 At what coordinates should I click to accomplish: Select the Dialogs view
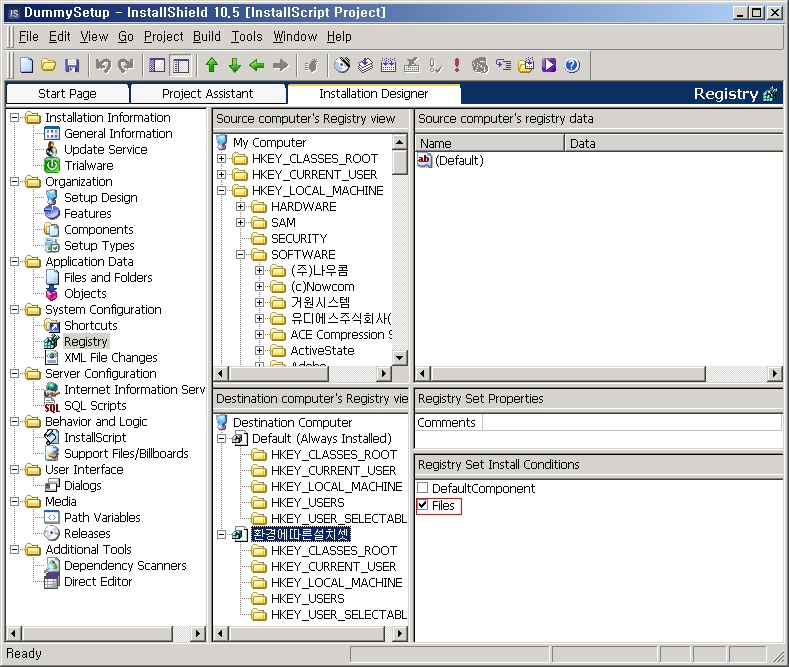click(x=83, y=485)
